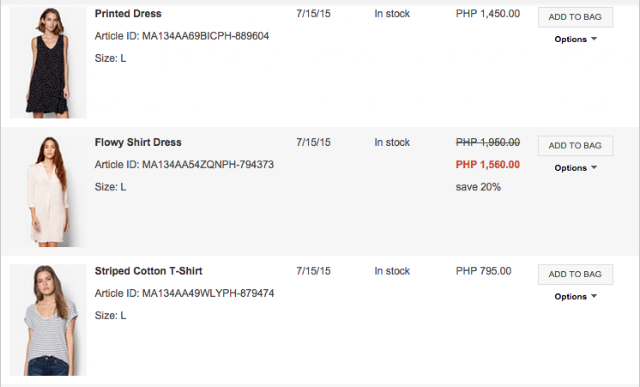Add the Striped Cotton T-Shirt to bag
640x387 pixels.
pyautogui.click(x=575, y=274)
